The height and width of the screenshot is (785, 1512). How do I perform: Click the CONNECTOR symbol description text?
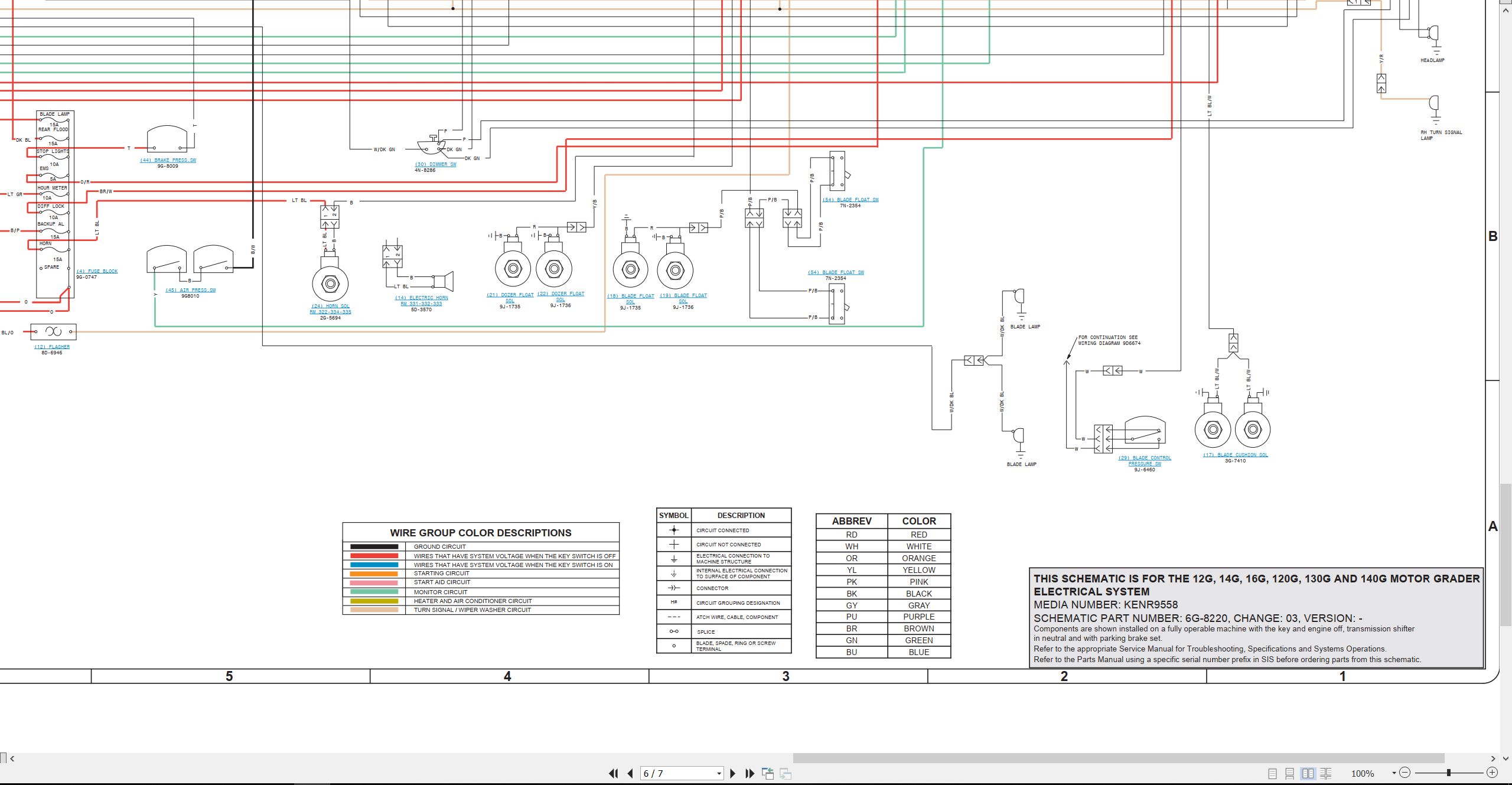point(712,588)
